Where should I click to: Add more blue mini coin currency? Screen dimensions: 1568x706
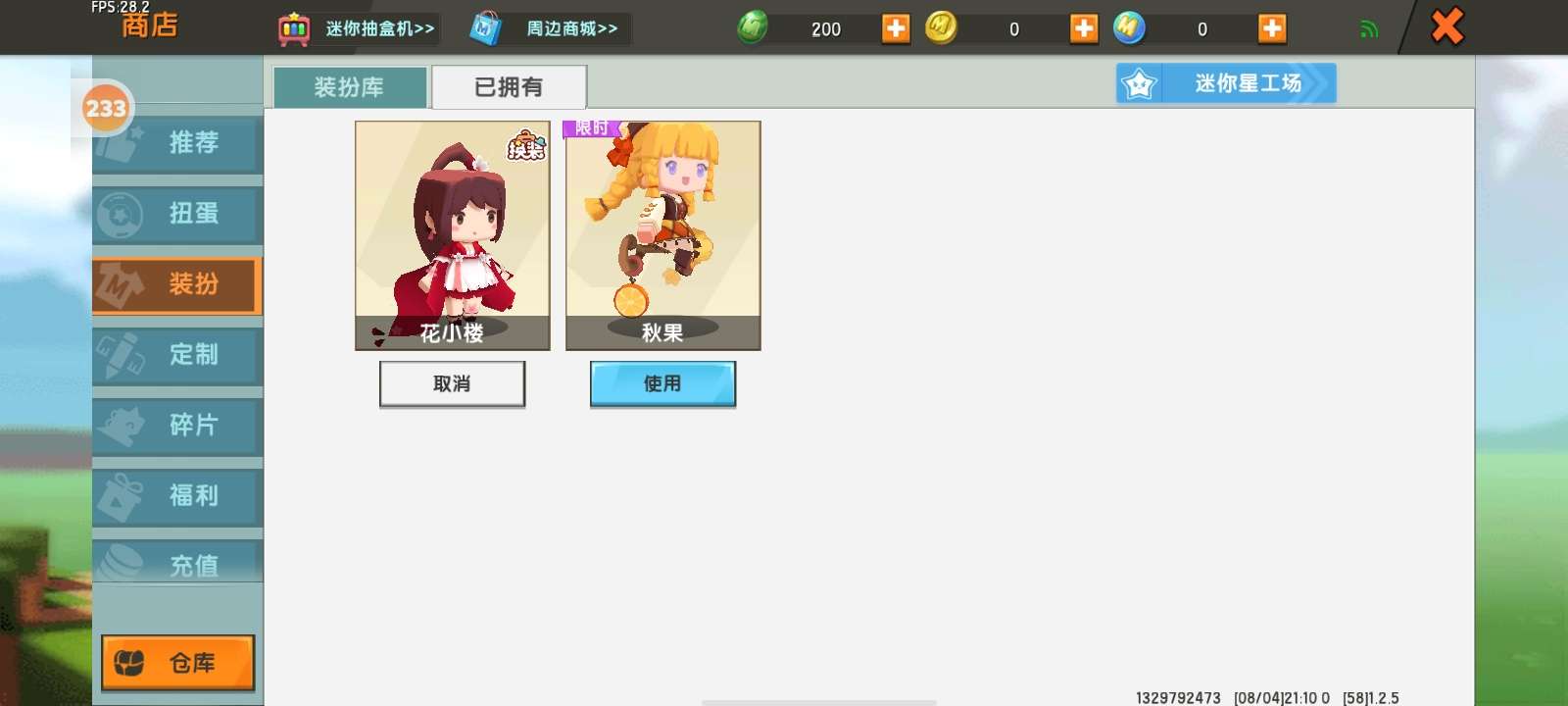point(1272,28)
